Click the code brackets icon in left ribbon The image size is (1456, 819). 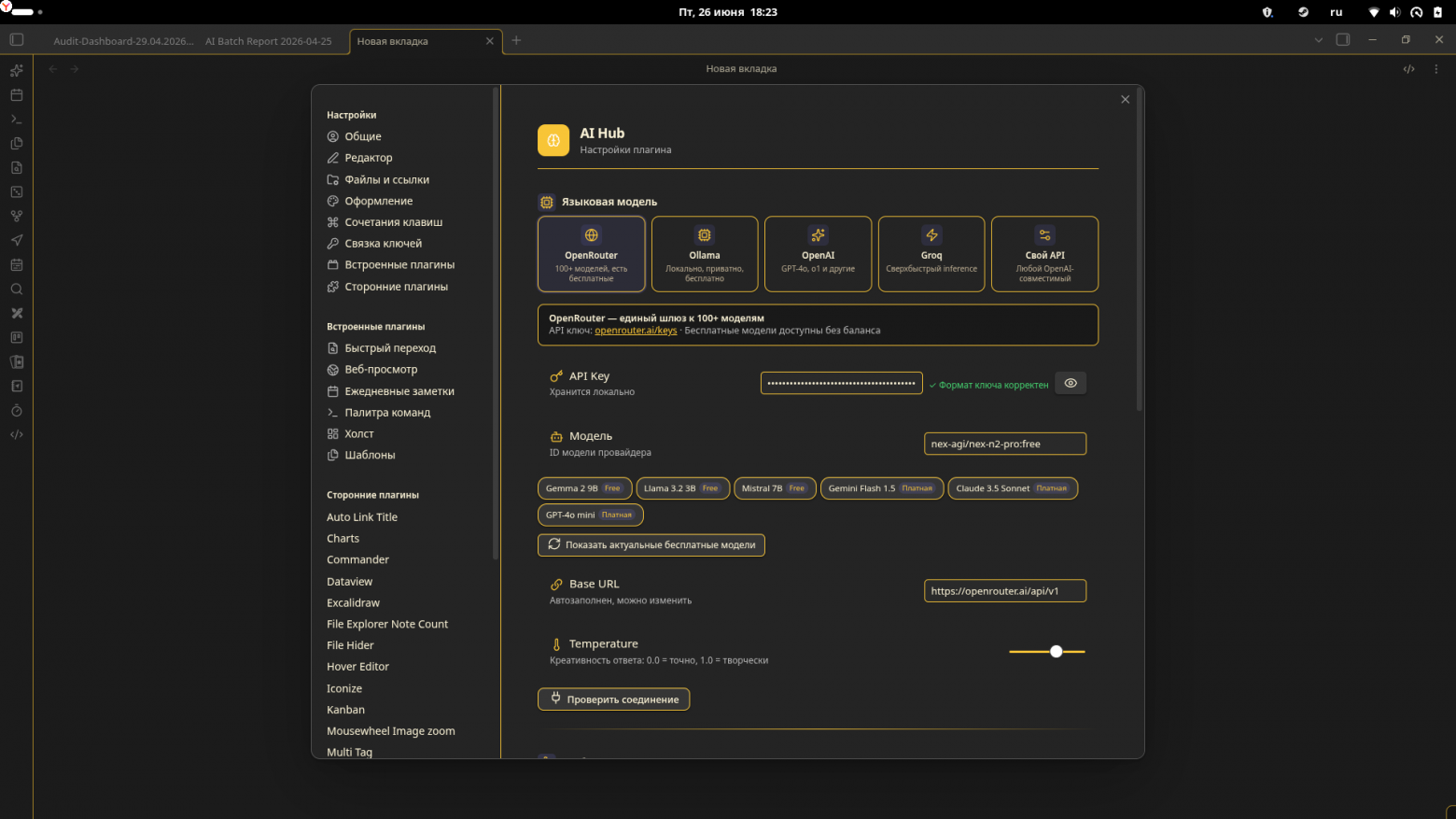pyautogui.click(x=16, y=434)
